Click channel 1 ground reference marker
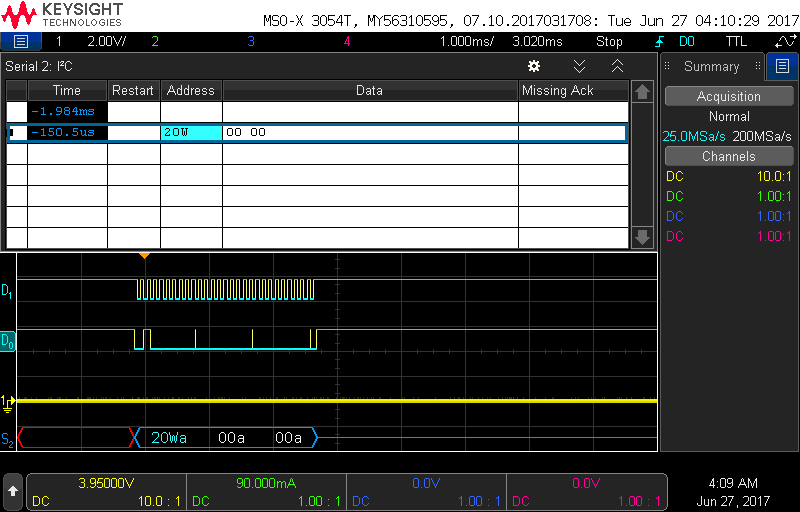Screen dimensions: 800x512 click(8, 403)
